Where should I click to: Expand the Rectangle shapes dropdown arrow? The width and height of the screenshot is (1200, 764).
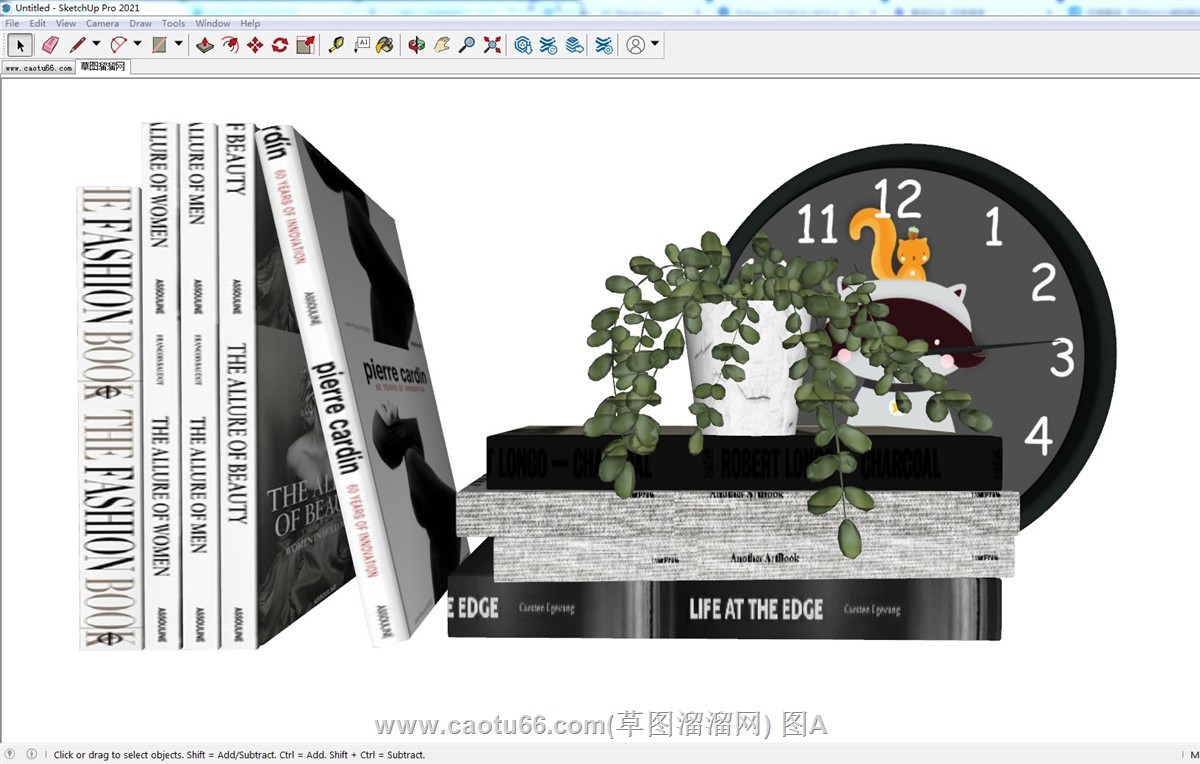tap(178, 44)
